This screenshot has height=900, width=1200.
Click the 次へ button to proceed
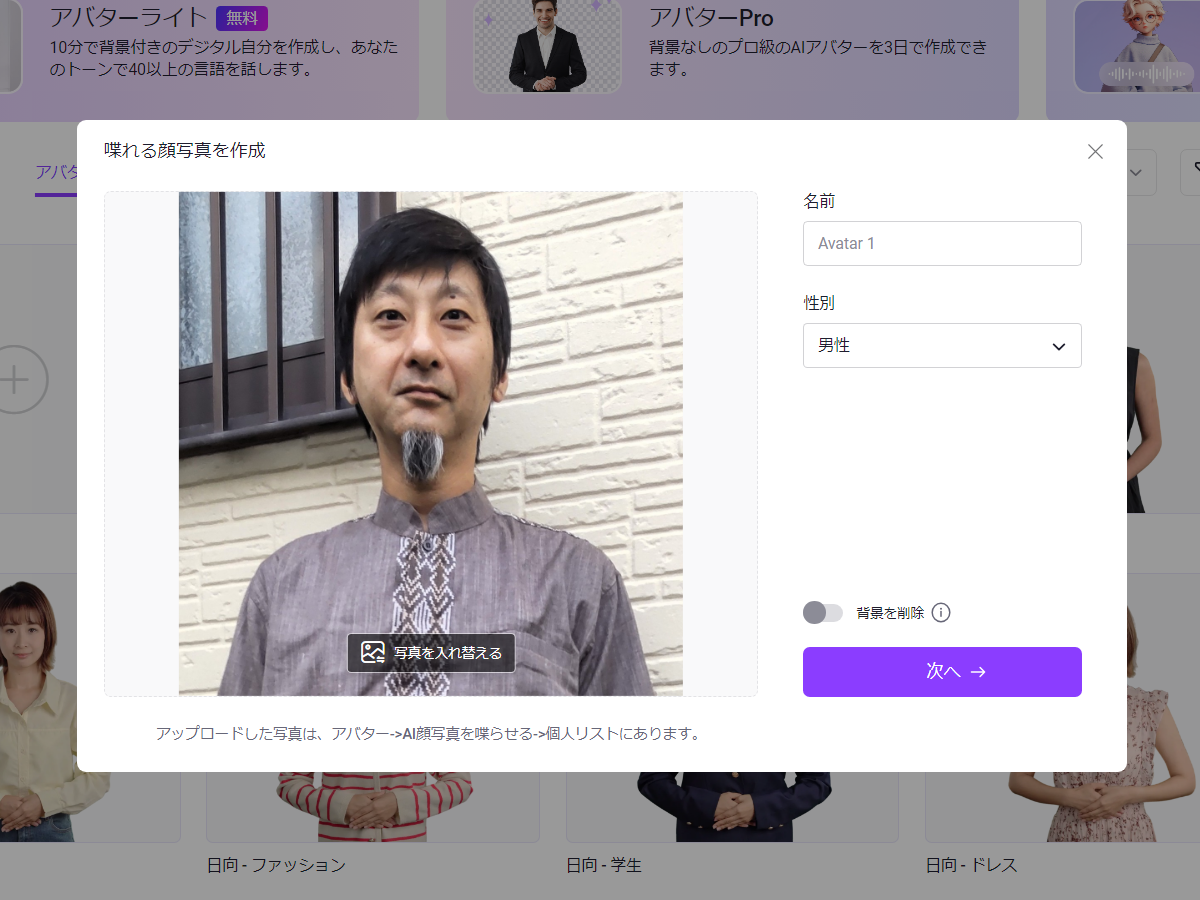click(x=941, y=672)
